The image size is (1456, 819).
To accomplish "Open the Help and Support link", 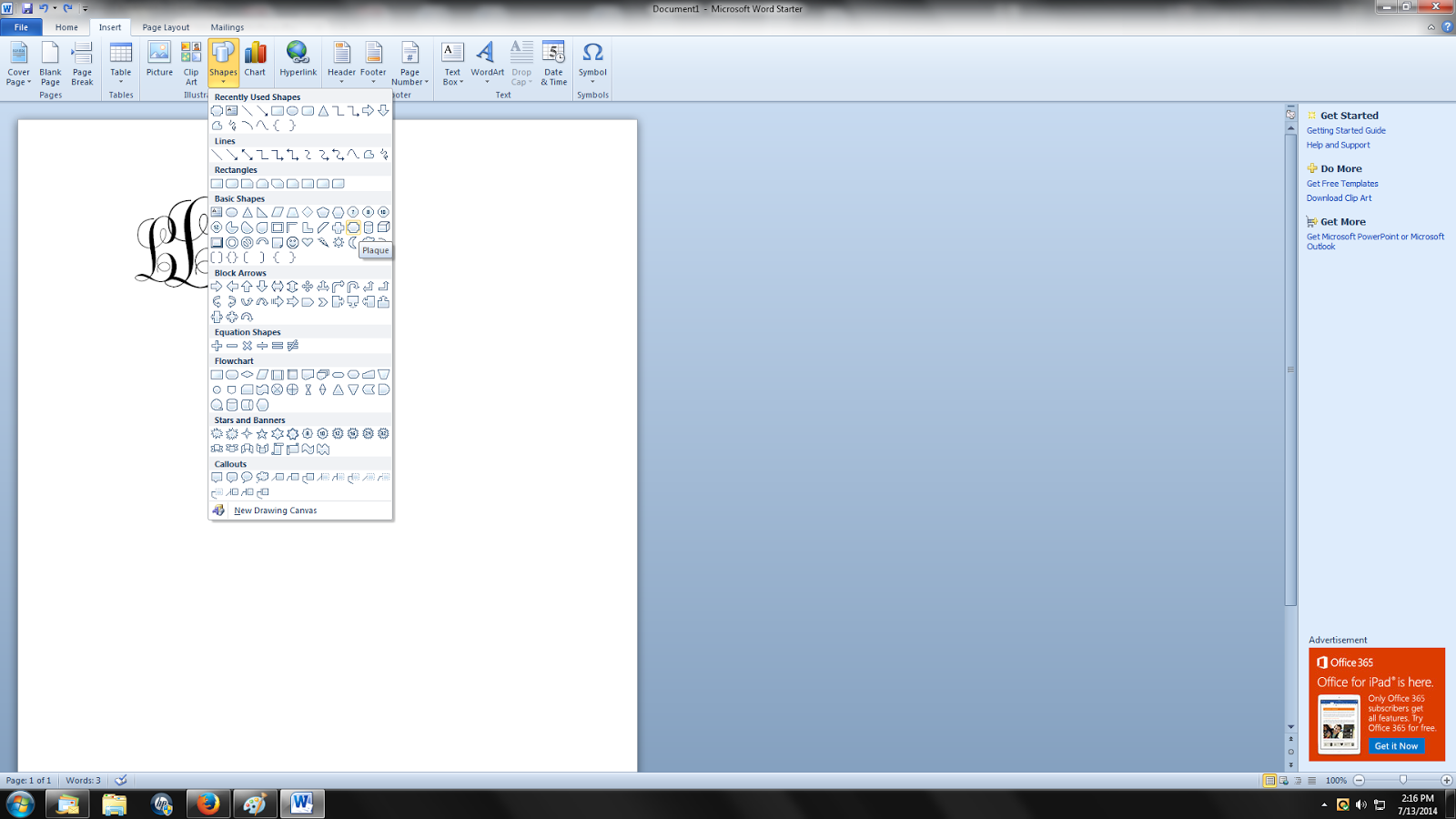I will coord(1338,146).
